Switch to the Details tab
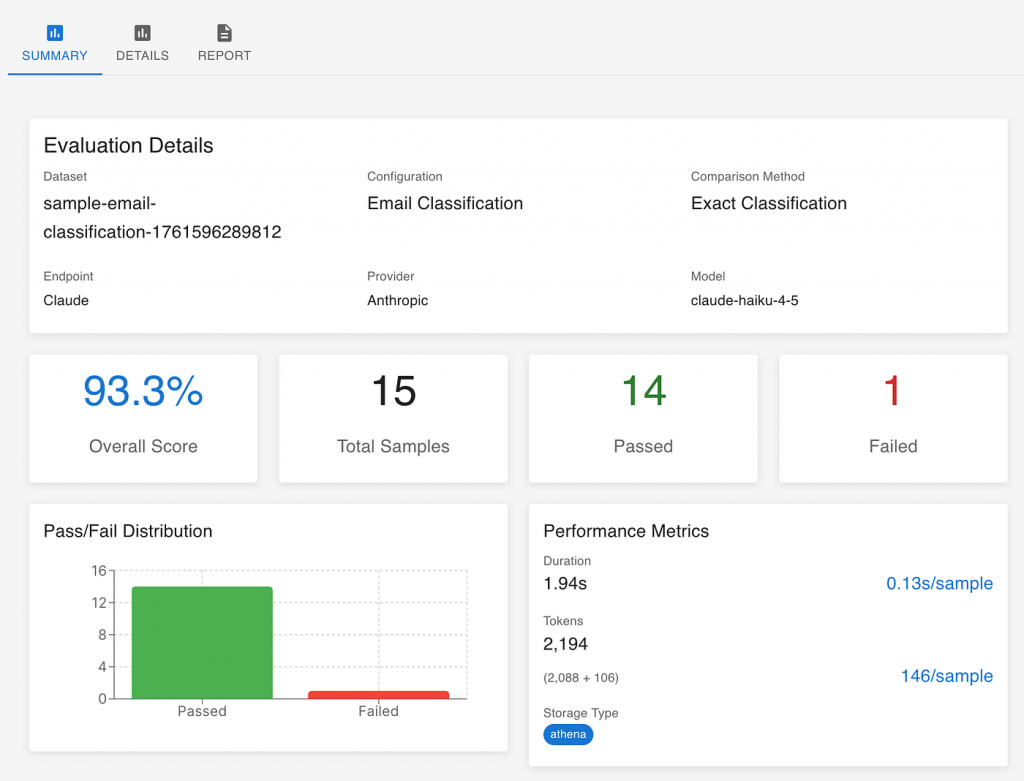1024x781 pixels. 142,56
